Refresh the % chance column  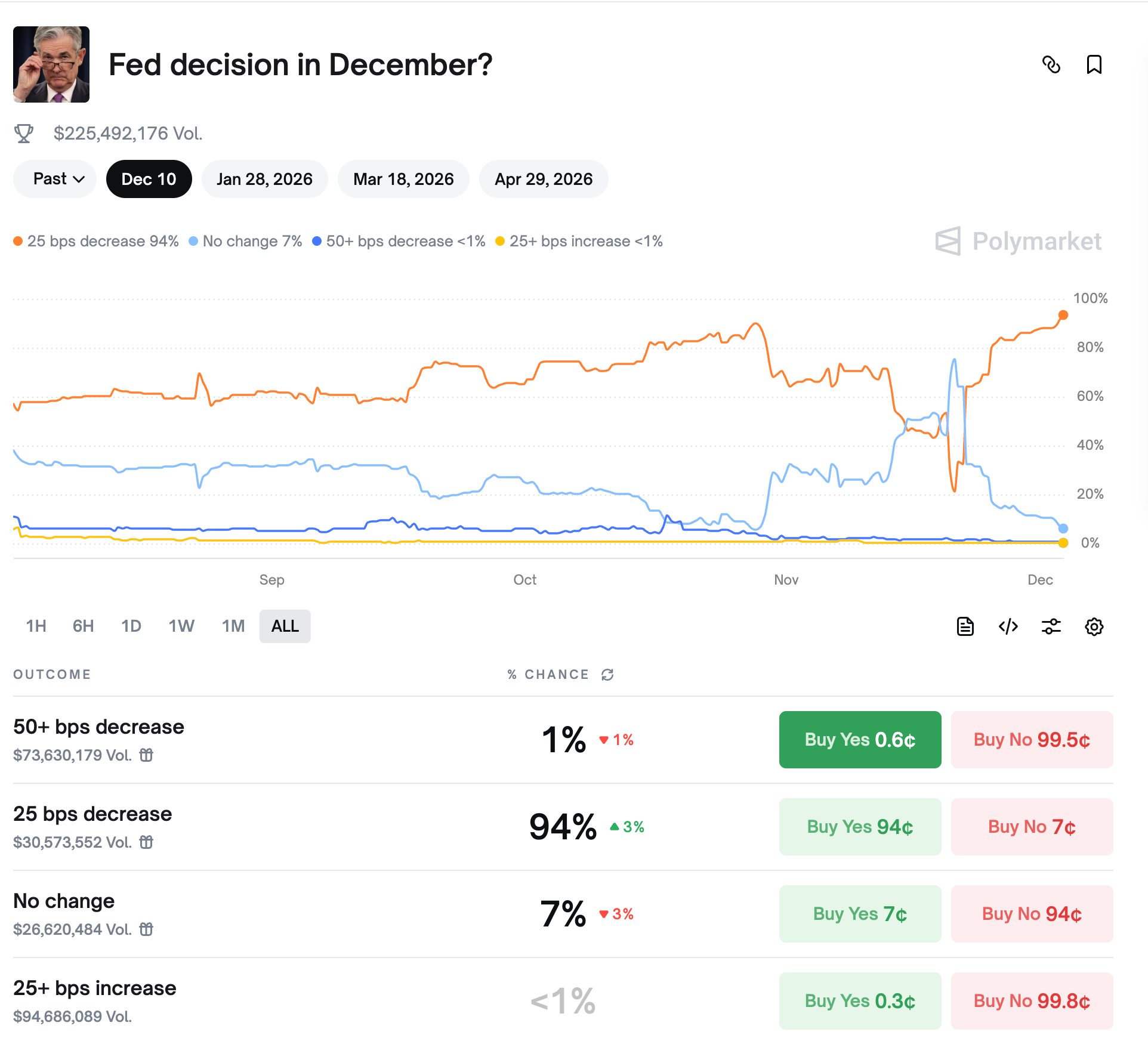click(x=607, y=675)
